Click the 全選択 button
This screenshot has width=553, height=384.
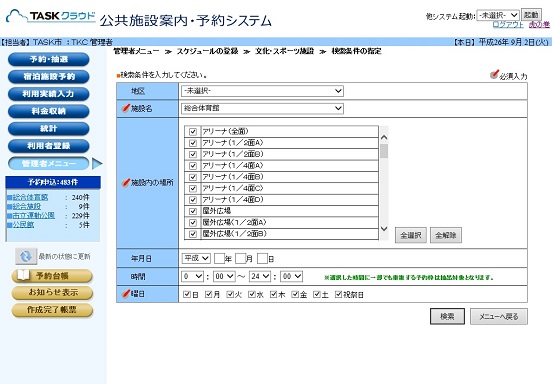click(x=411, y=235)
